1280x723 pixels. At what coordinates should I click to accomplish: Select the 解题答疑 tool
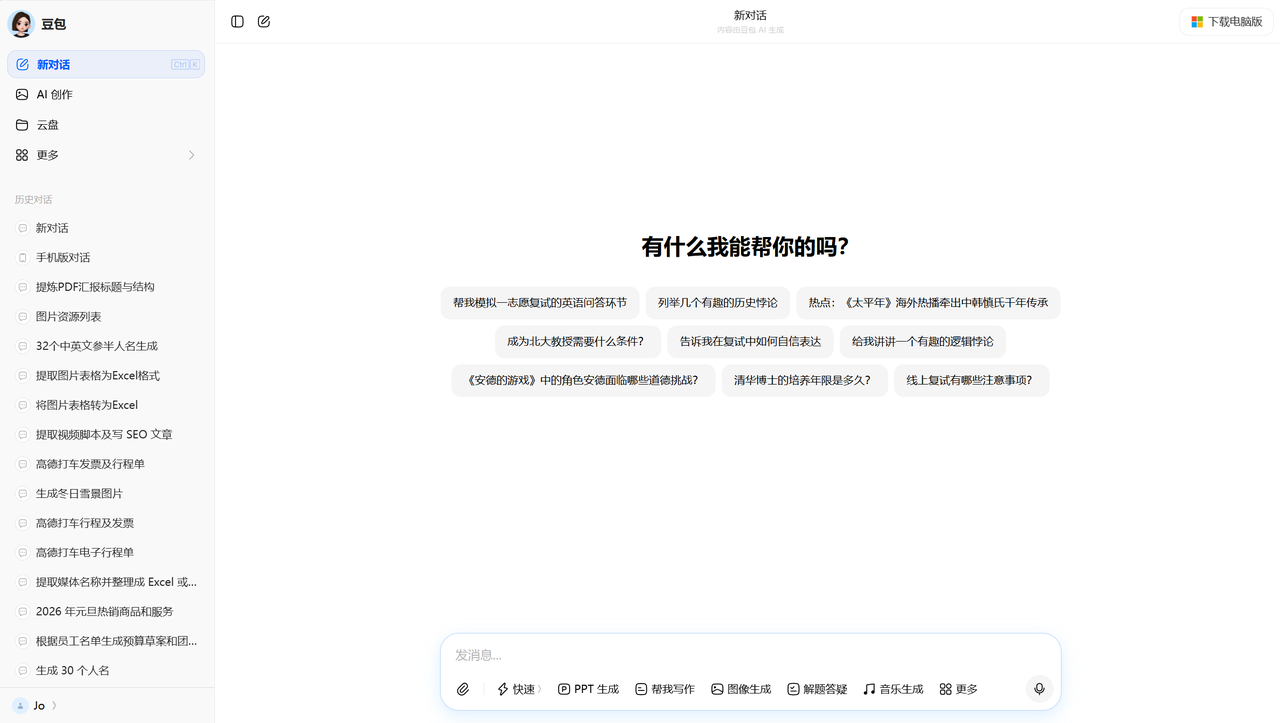pyautogui.click(x=816, y=689)
